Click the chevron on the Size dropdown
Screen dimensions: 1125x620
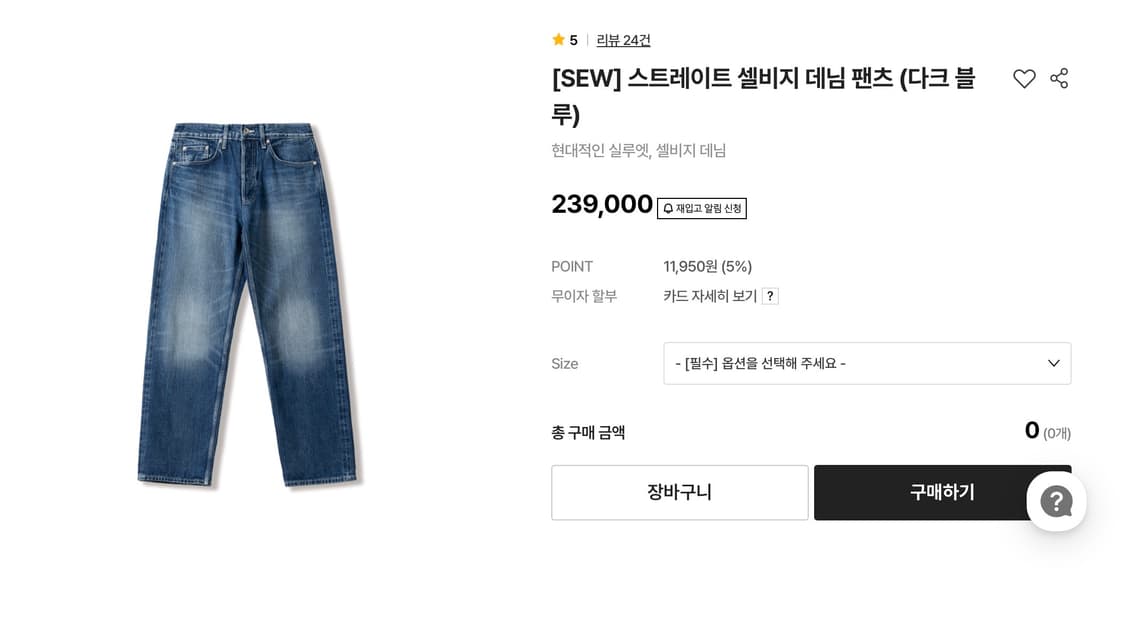tap(1051, 363)
